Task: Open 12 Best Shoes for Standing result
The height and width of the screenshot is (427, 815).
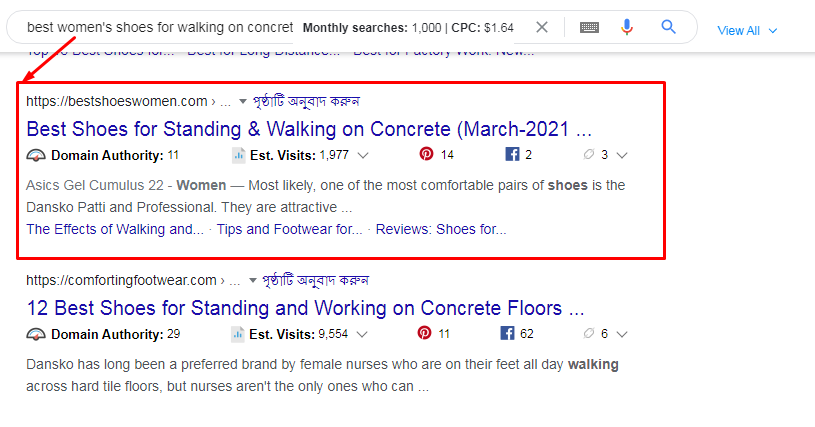Action: (305, 308)
